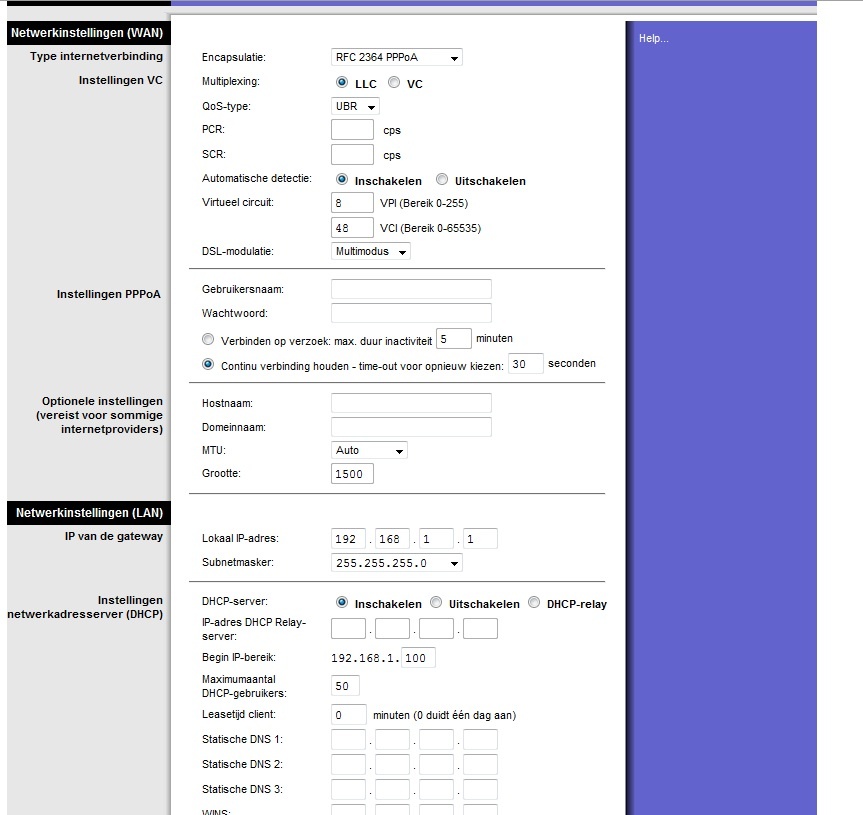Focus the Wachtwoord field

[411, 313]
